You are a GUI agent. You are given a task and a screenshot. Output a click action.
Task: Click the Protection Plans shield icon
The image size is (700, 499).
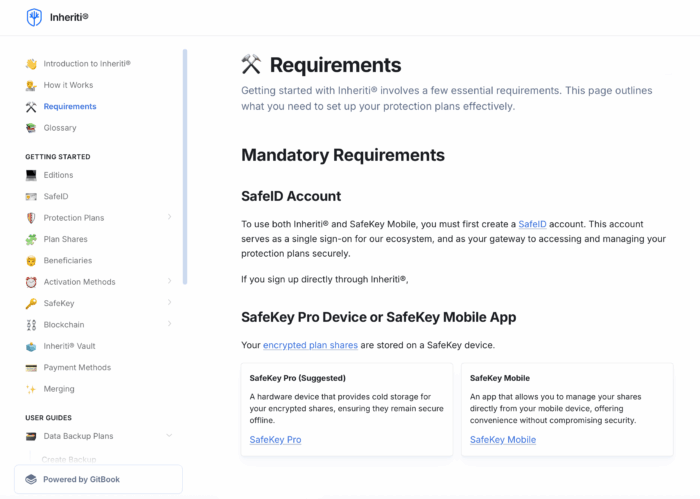[31, 218]
